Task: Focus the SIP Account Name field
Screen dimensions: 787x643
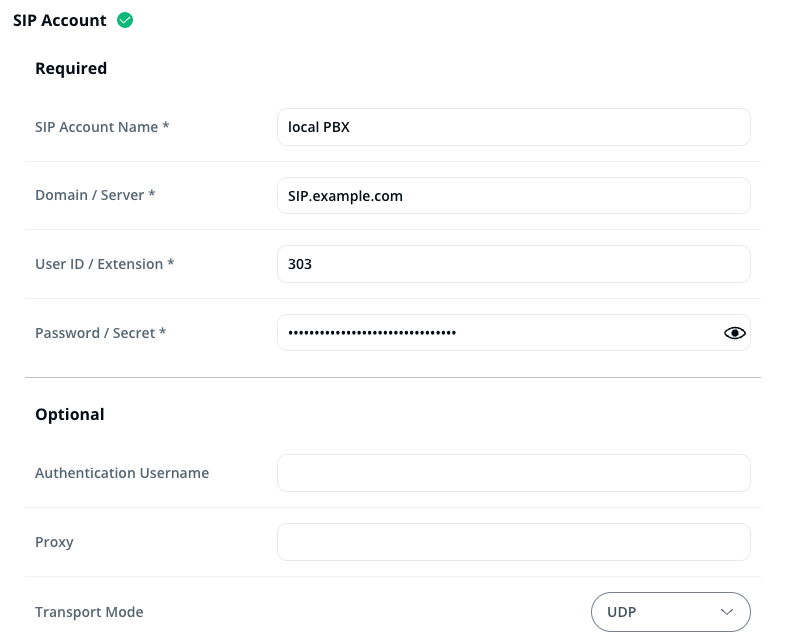Action: coord(513,127)
